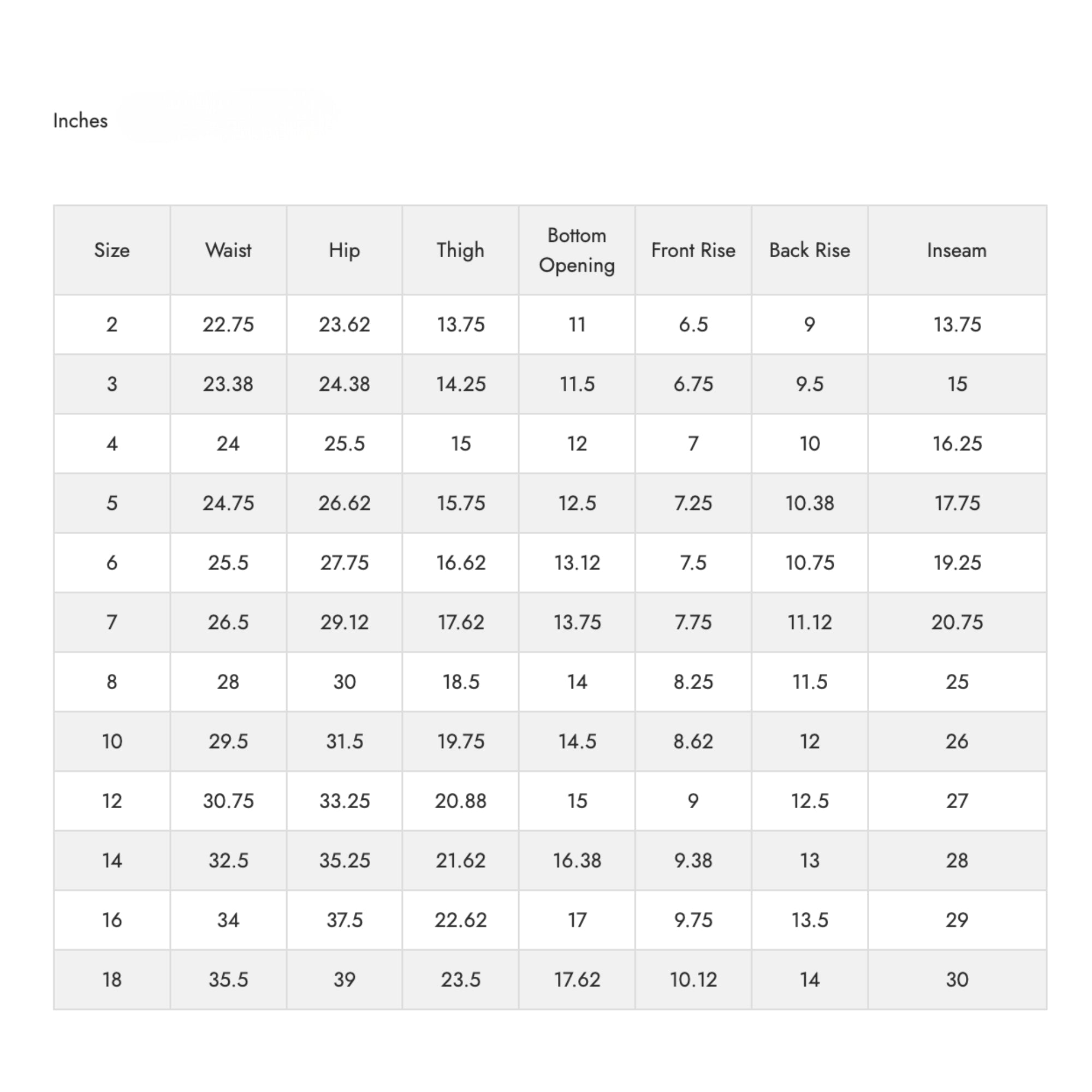
Task: Click thigh value 20.88 in size 12 row
Action: tap(460, 801)
